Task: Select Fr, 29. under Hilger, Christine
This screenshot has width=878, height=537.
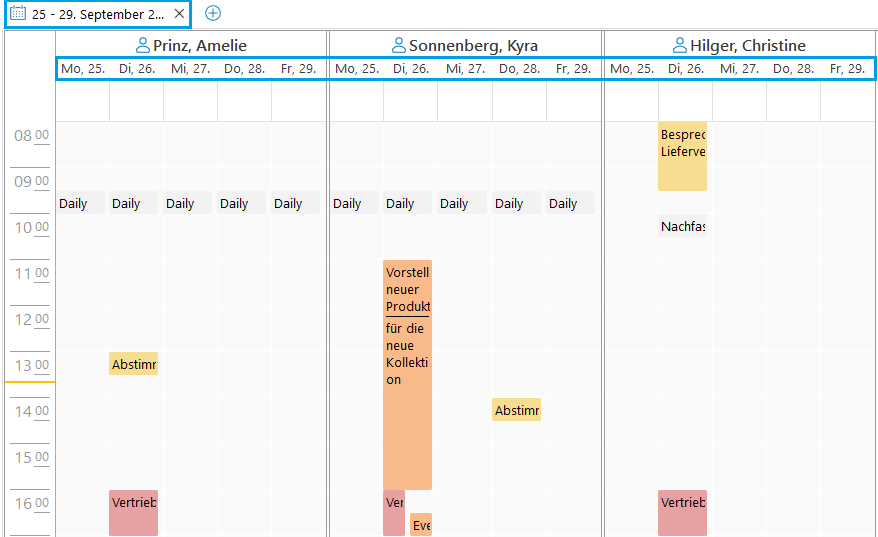Action: [848, 69]
